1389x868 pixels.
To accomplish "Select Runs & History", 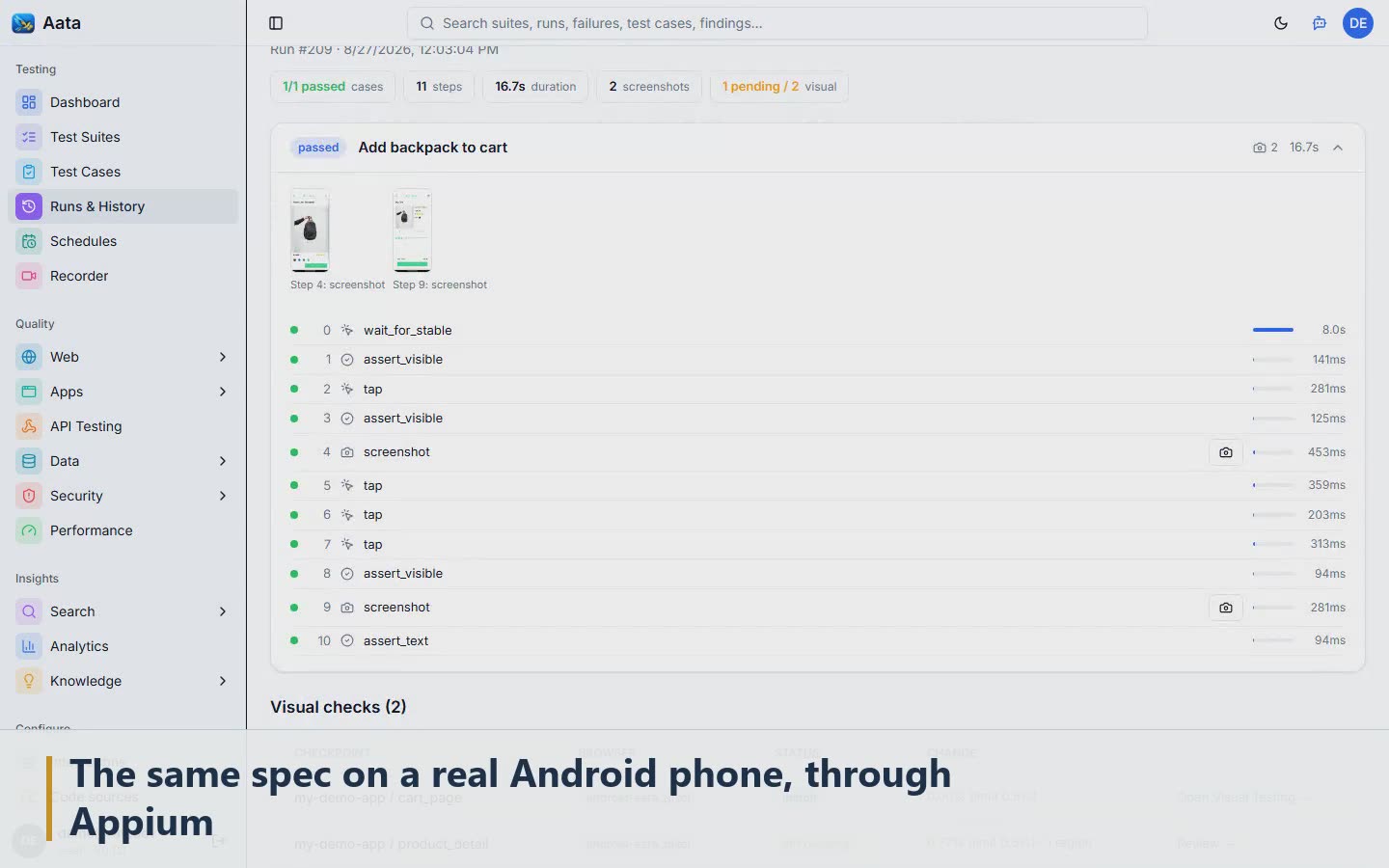I will 123,206.
